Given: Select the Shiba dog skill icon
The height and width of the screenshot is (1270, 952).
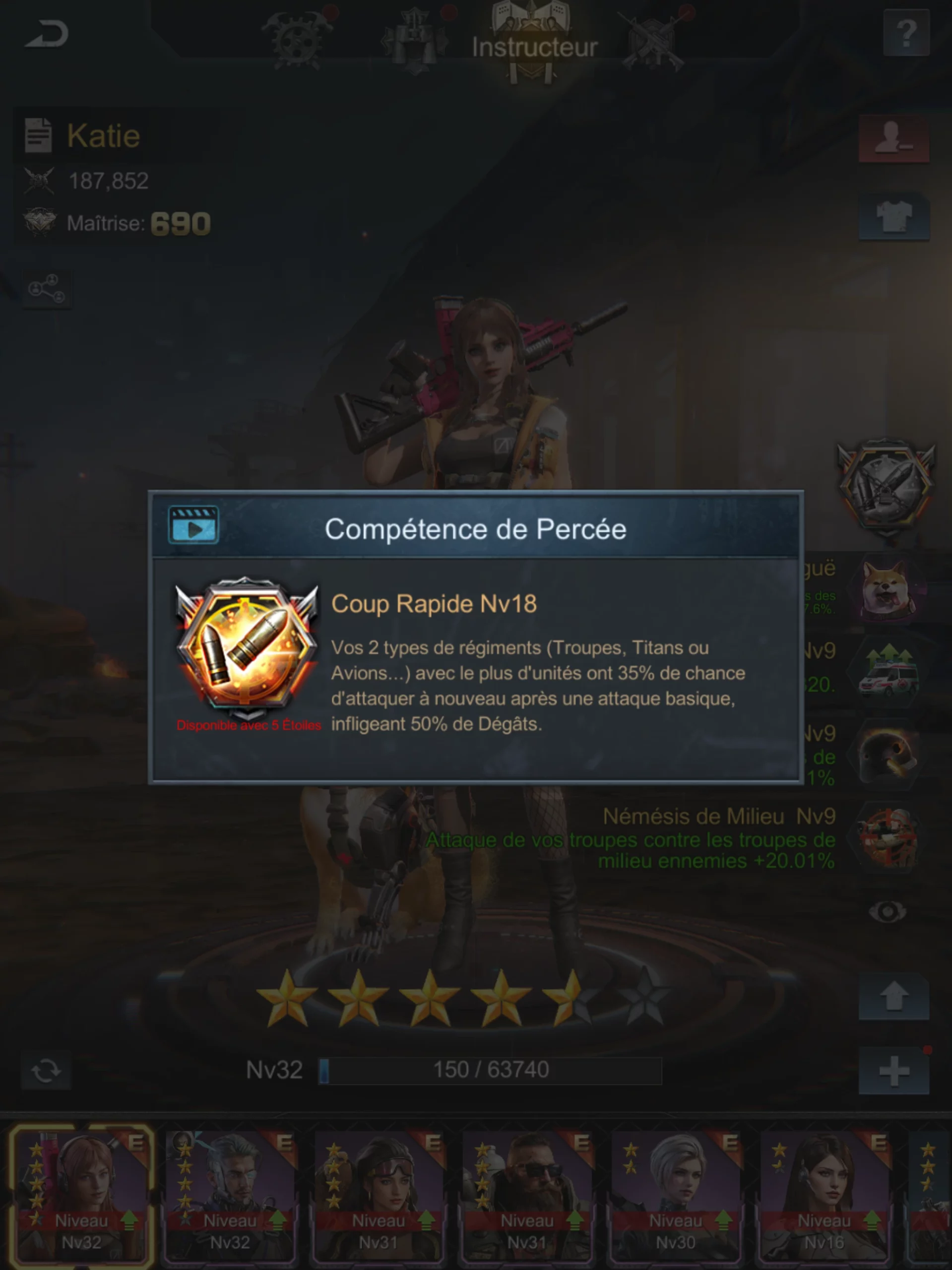Looking at the screenshot, I should (888, 588).
